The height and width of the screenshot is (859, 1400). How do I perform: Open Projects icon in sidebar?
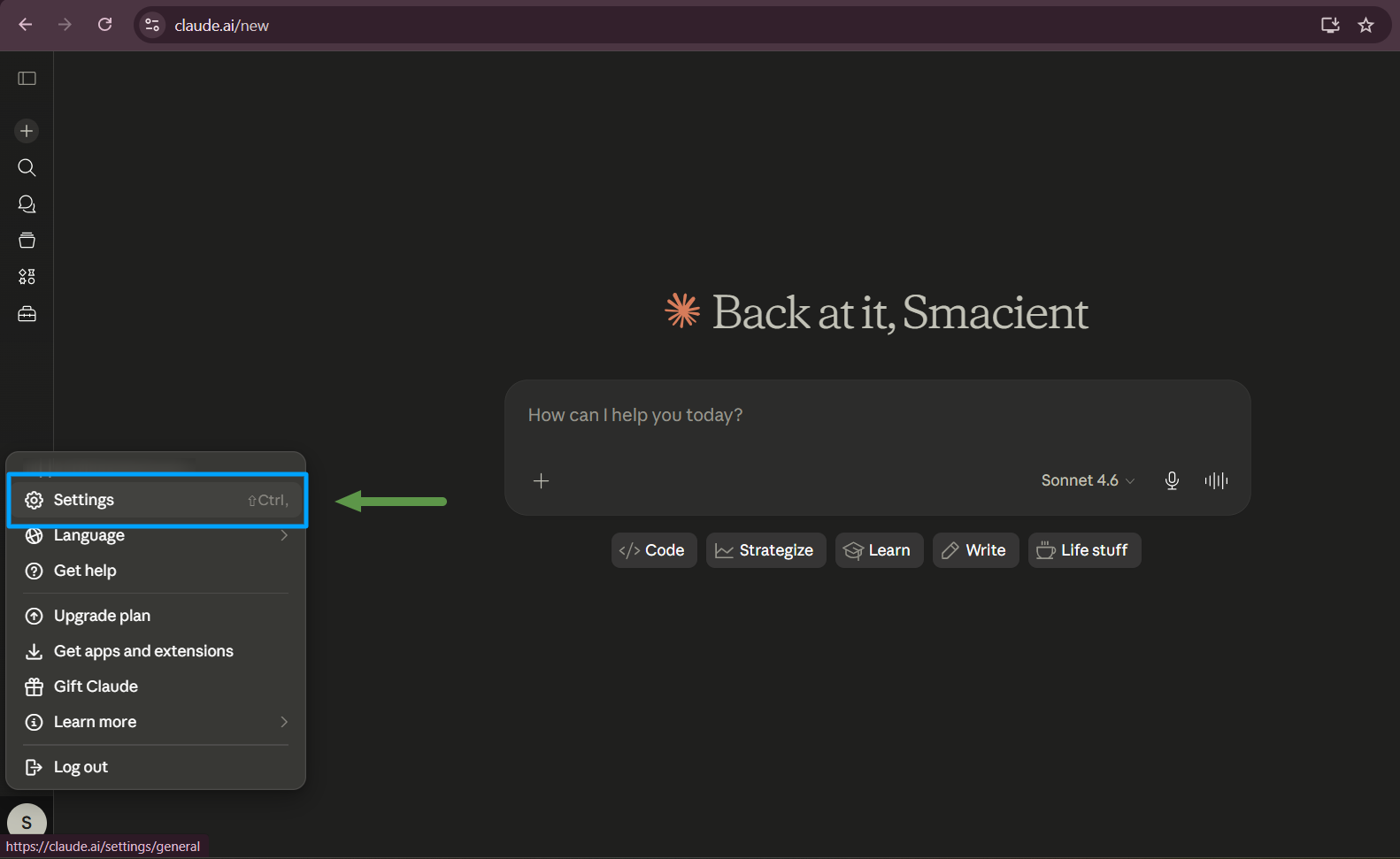pos(27,241)
